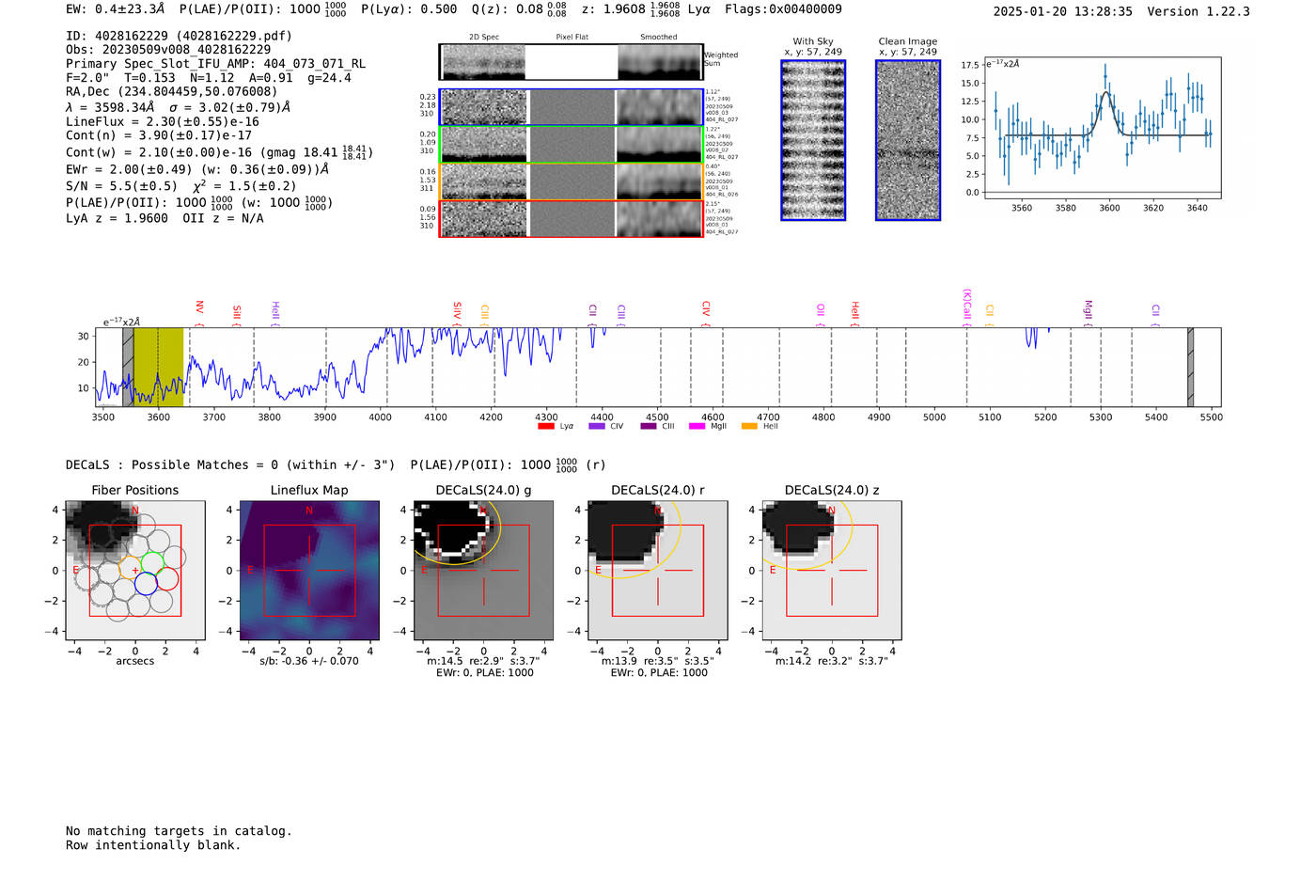Click the timestamp '2025-01-20 13:28:35'

(x=1063, y=12)
